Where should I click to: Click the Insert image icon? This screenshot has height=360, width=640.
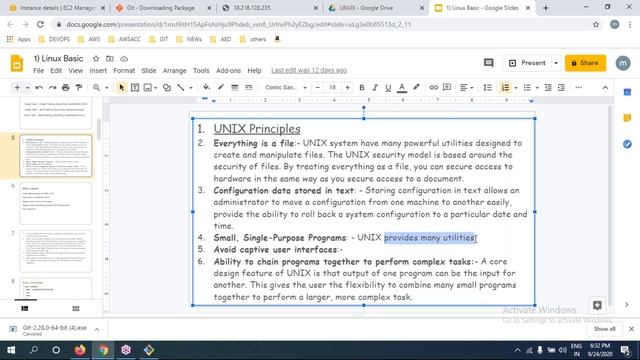[148, 88]
